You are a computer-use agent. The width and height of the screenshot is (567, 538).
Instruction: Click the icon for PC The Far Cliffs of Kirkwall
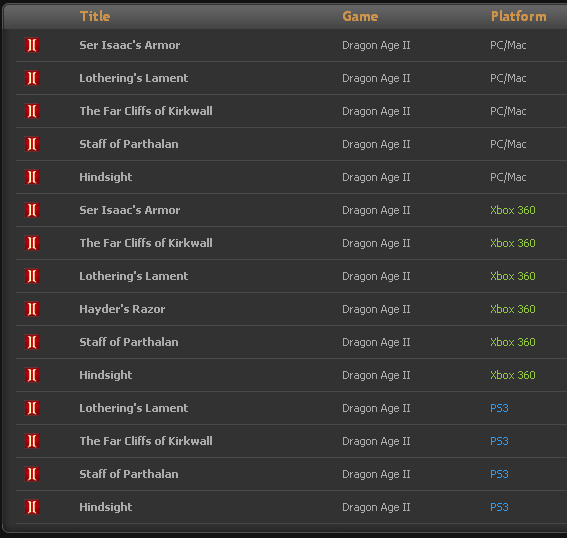coord(32,111)
